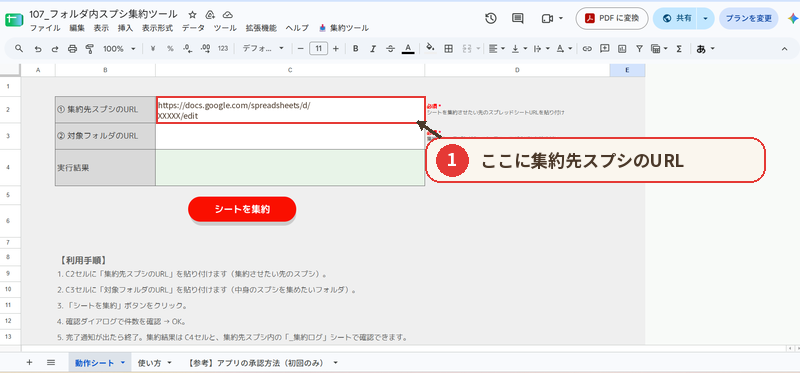Open the Japanese input tools あ dropdown

point(706,49)
